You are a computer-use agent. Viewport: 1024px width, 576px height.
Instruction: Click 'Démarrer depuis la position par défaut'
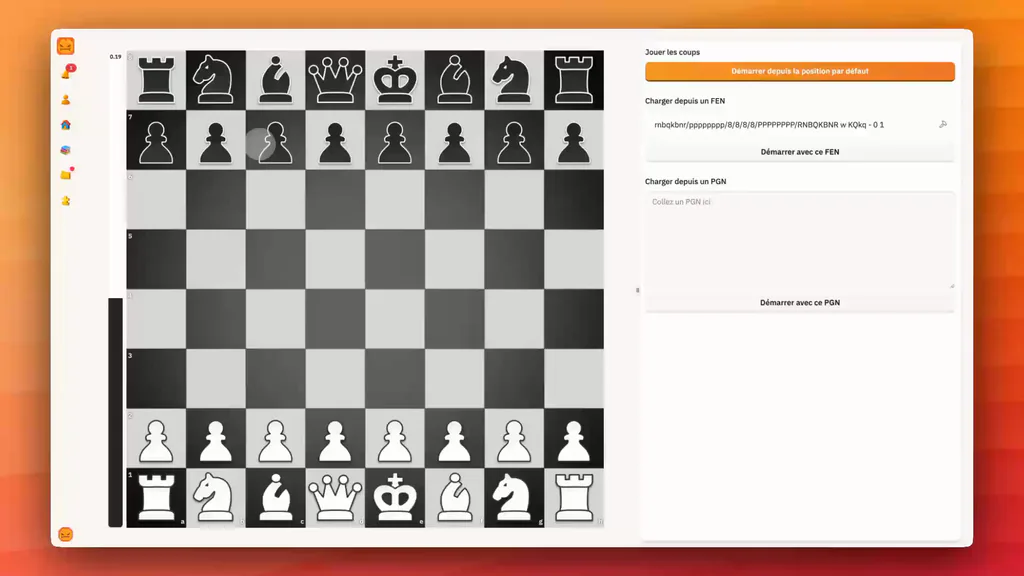point(800,71)
